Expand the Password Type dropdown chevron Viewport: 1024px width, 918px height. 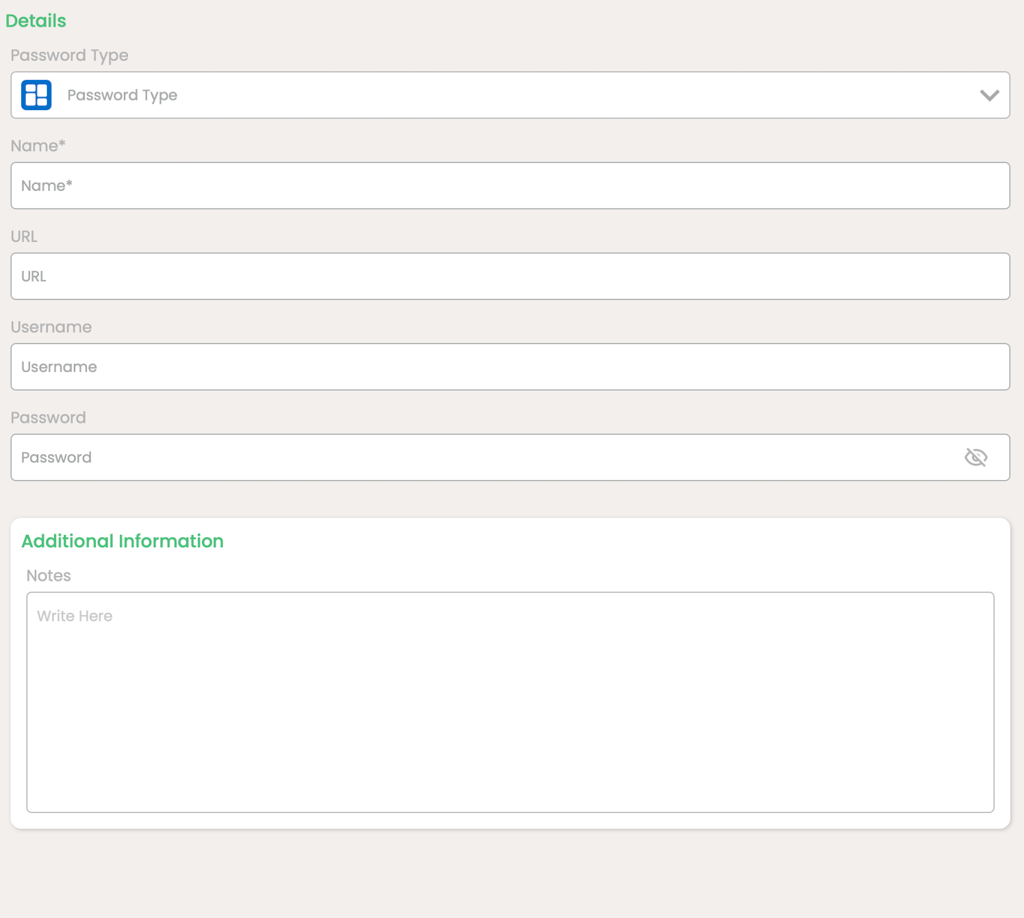coord(989,95)
